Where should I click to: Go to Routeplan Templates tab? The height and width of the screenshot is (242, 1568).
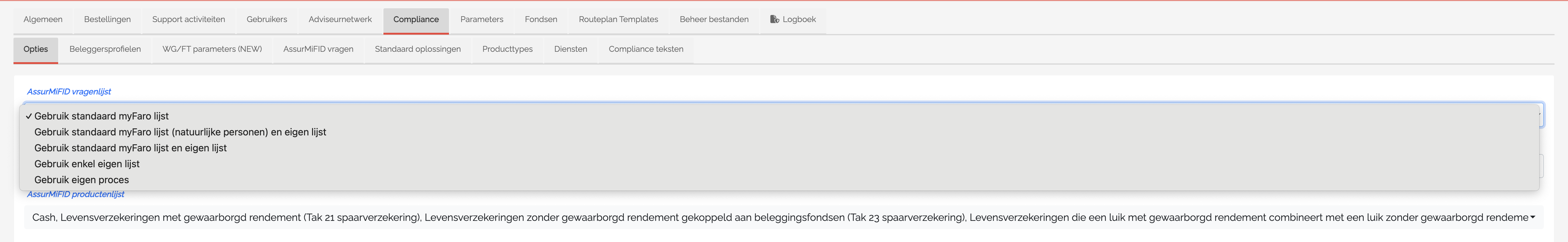point(618,20)
